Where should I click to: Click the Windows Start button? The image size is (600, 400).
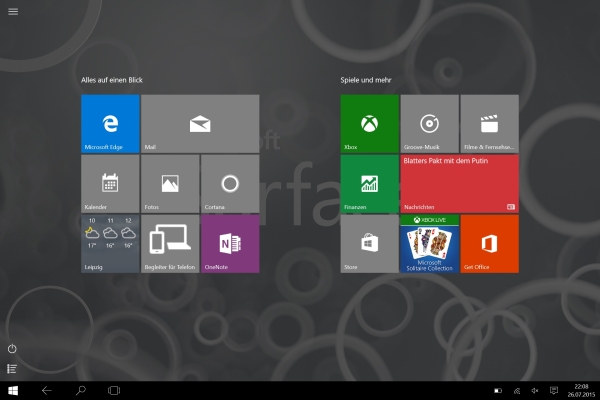click(x=13, y=390)
